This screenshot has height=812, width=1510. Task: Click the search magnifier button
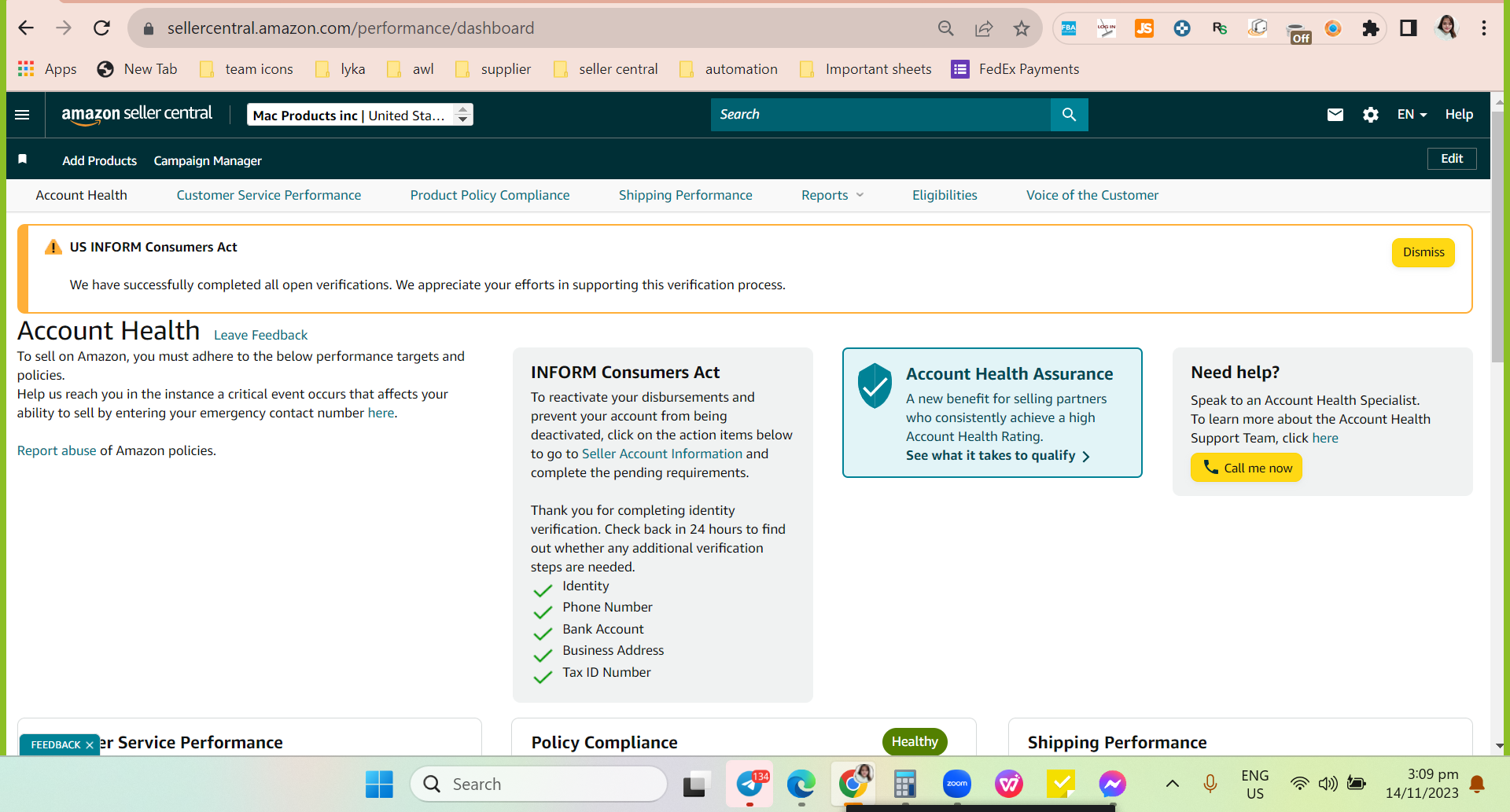tap(1069, 115)
